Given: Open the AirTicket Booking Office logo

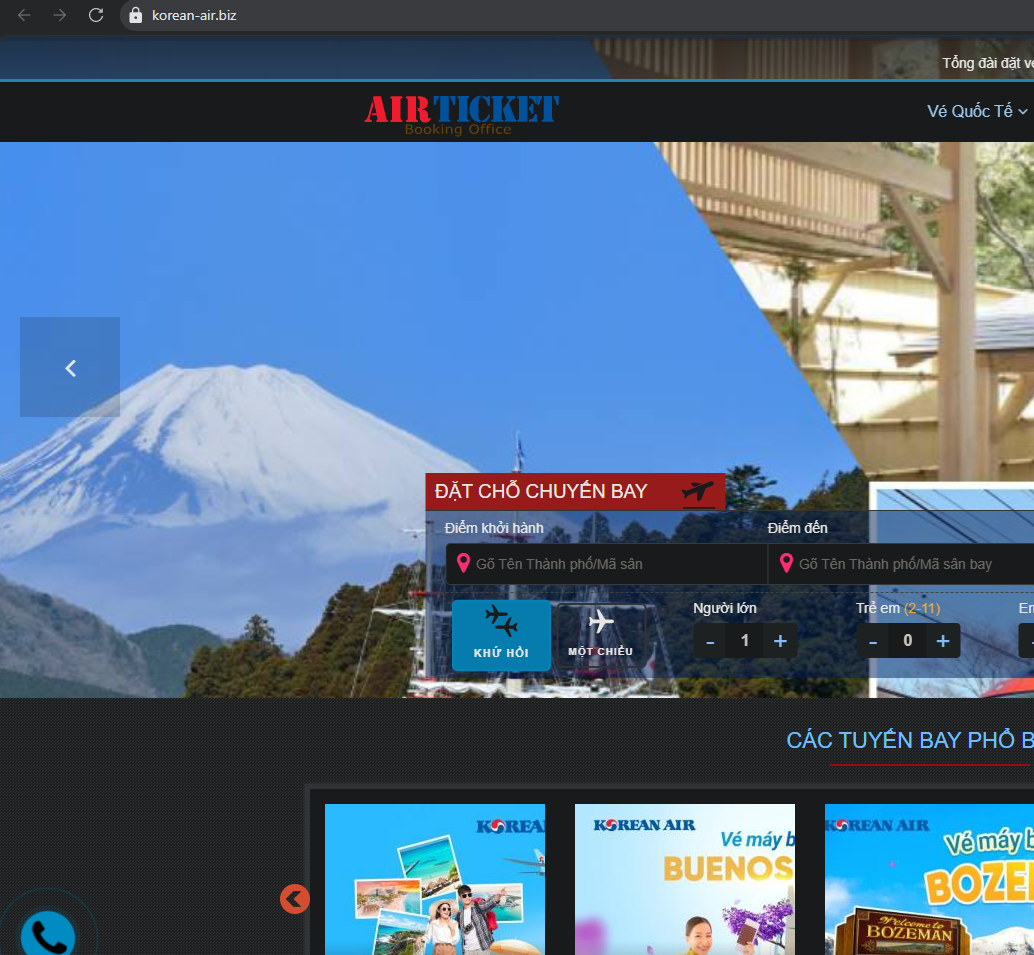Looking at the screenshot, I should pyautogui.click(x=462, y=115).
